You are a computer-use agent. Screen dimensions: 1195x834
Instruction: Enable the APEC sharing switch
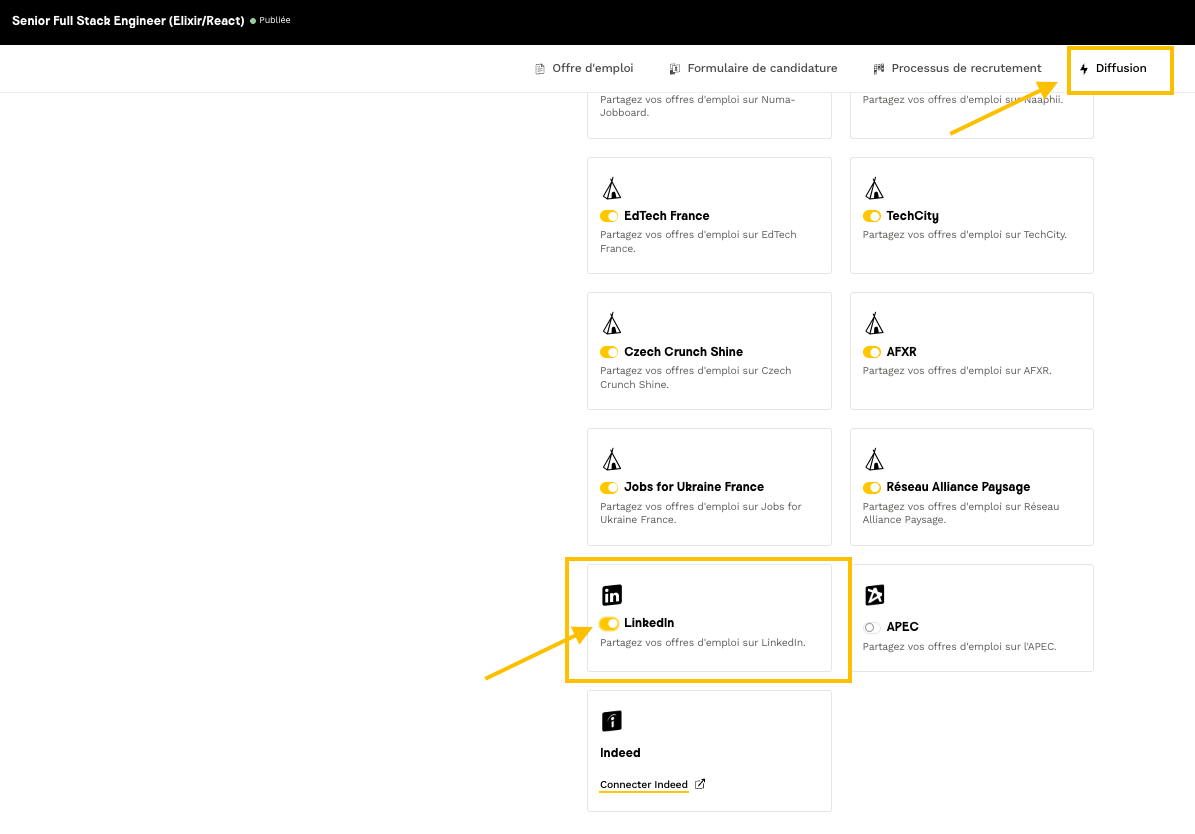coord(871,627)
